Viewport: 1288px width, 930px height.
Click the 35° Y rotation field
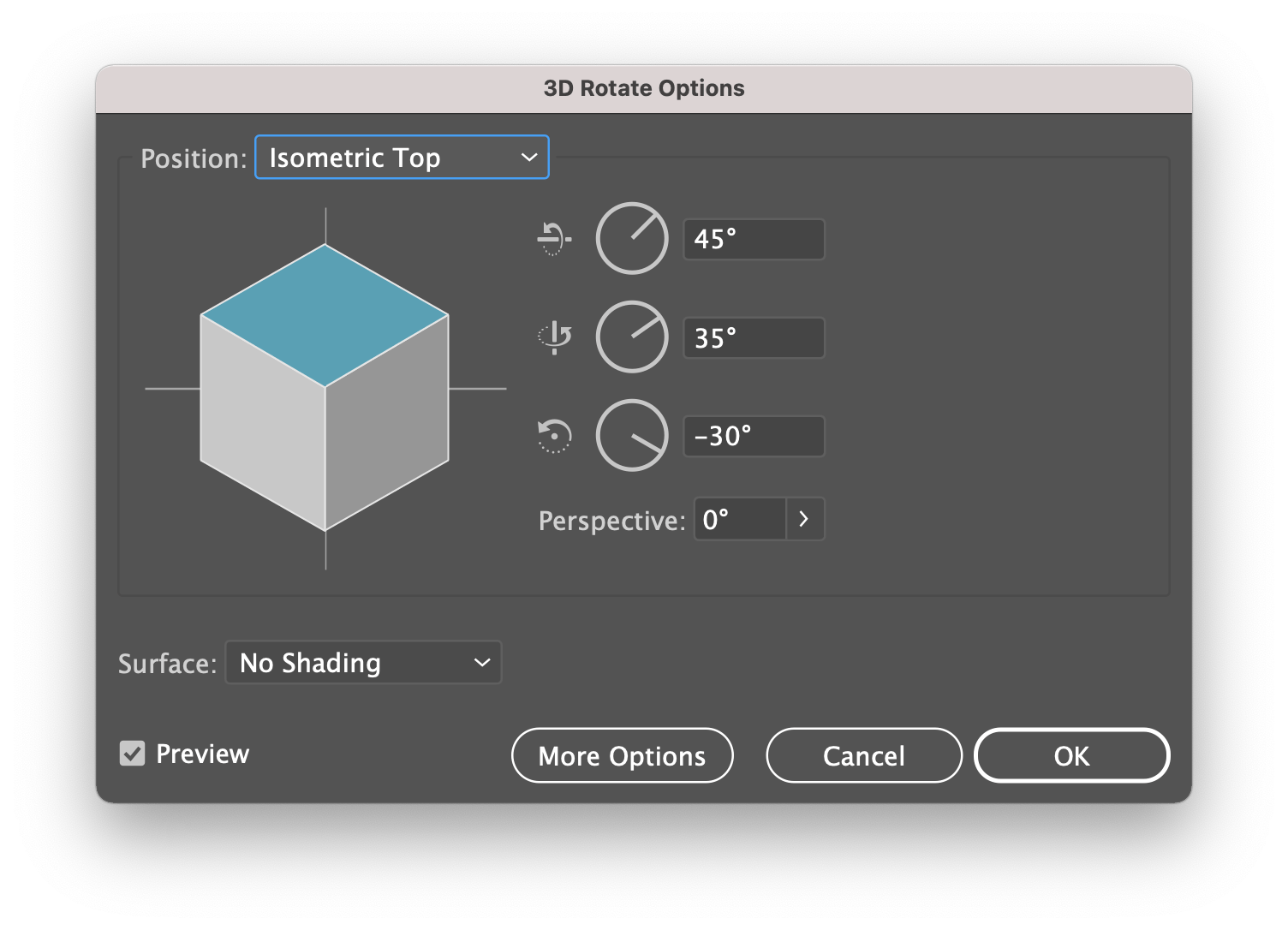pos(754,337)
